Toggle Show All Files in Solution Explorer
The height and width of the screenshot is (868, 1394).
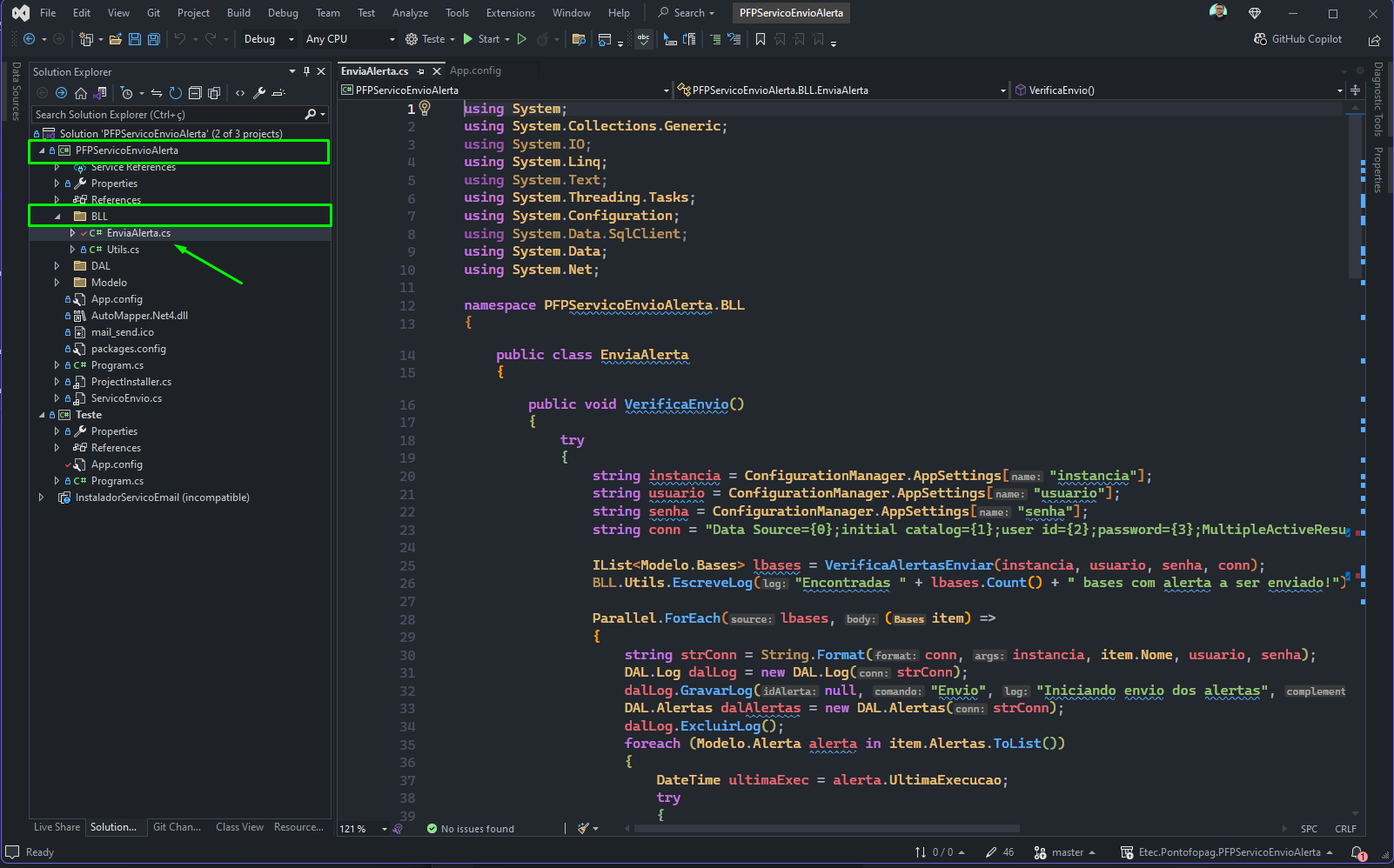(x=214, y=93)
